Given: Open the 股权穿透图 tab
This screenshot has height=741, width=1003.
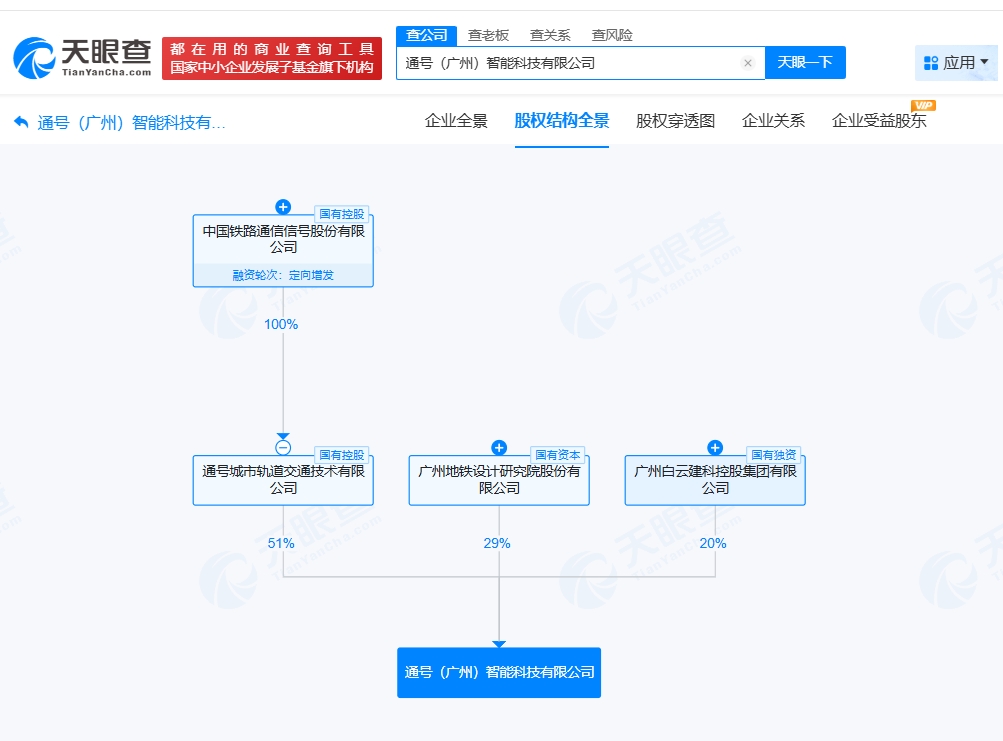Looking at the screenshot, I should (675, 121).
